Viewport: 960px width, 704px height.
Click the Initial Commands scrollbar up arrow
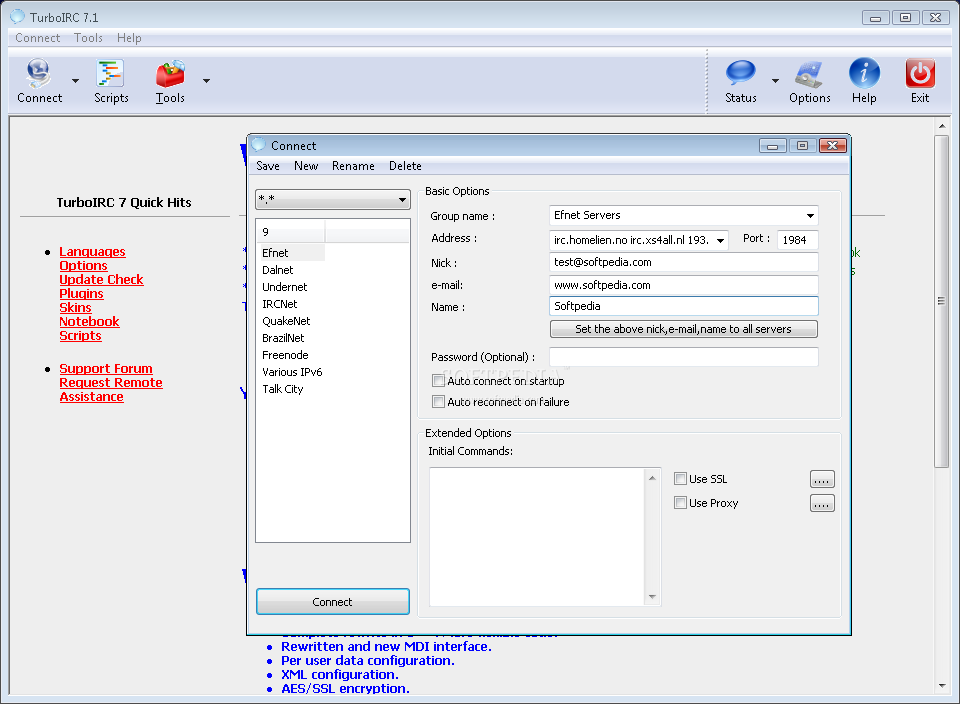click(x=652, y=477)
